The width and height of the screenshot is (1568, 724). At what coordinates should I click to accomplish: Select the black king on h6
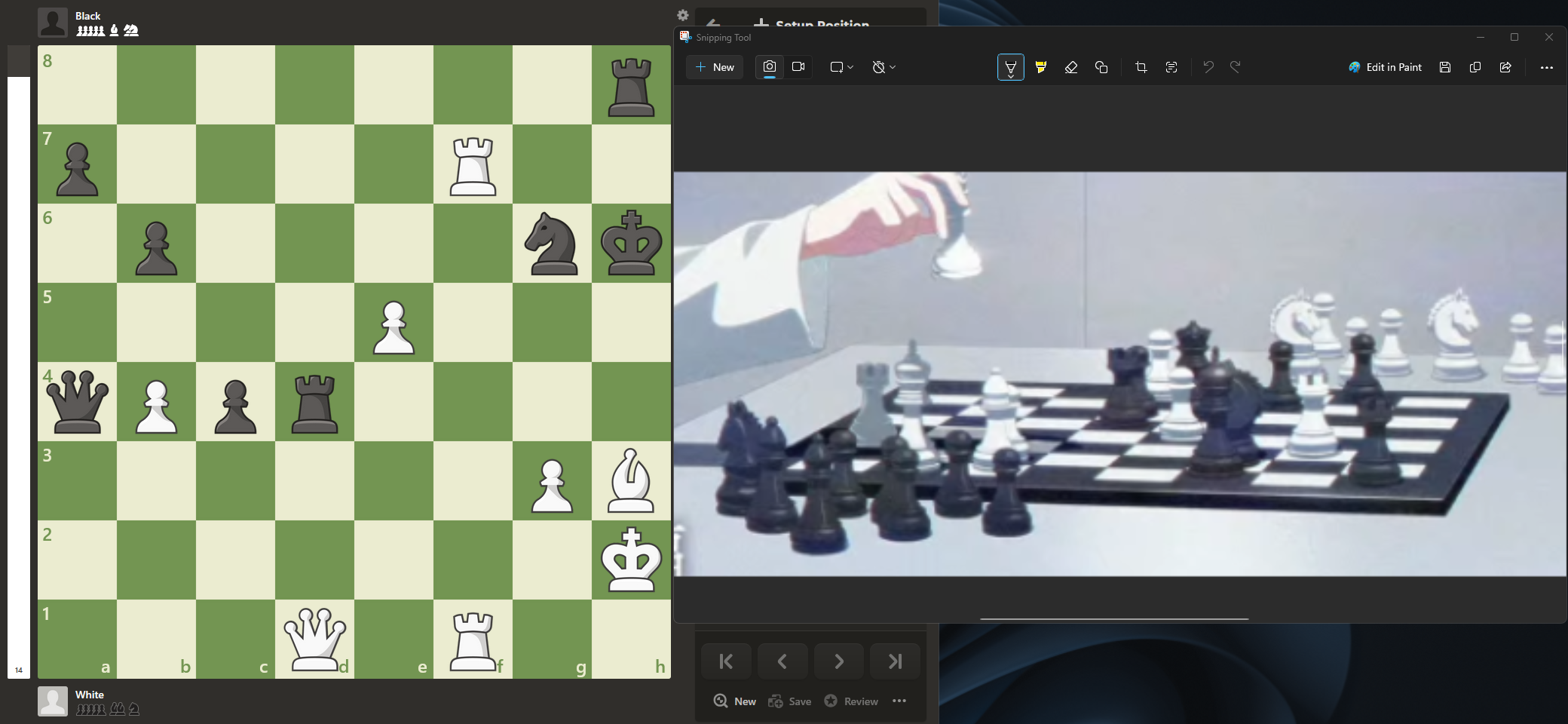click(x=631, y=243)
